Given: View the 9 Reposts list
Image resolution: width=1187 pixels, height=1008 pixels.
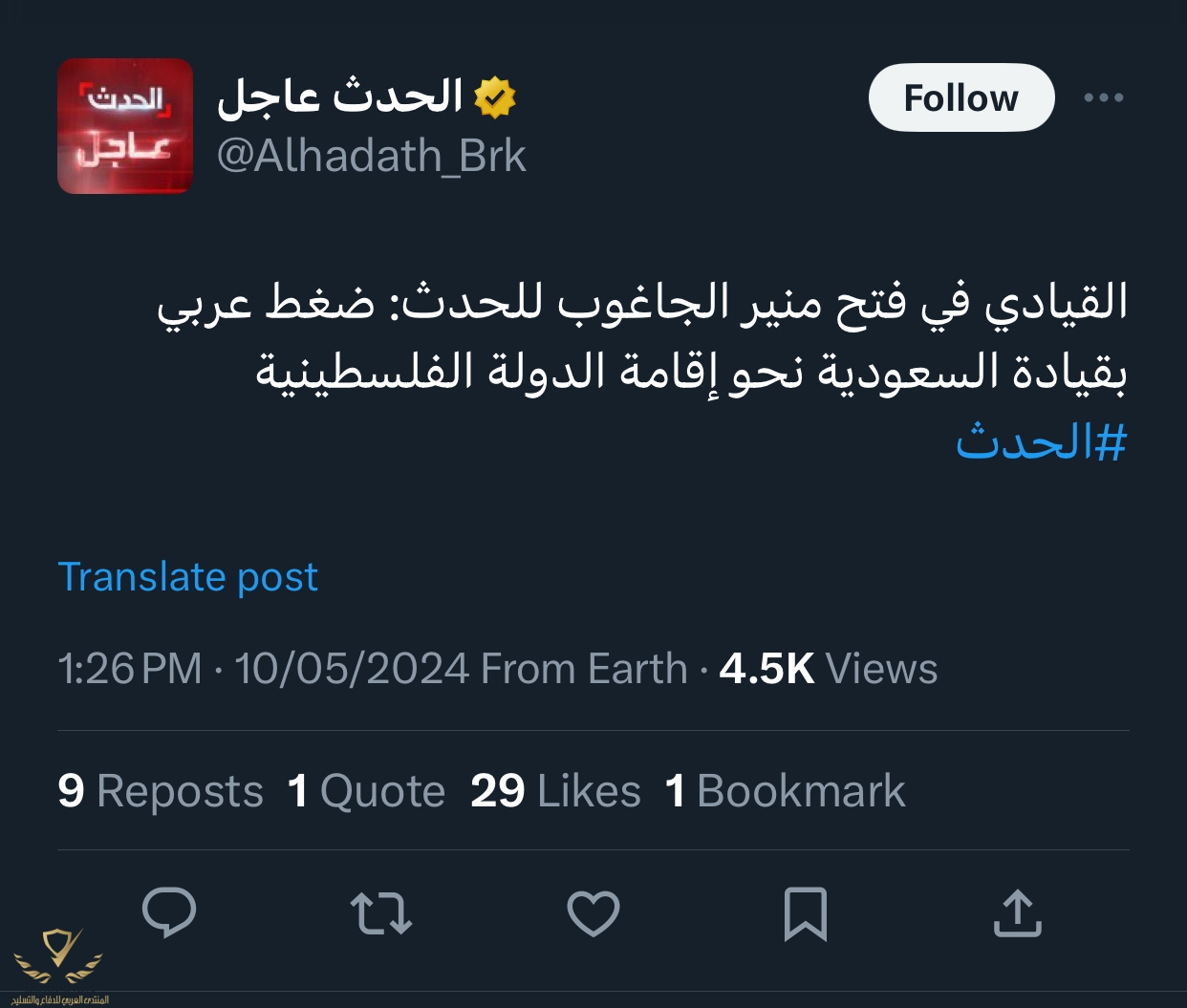Looking at the screenshot, I should (x=161, y=791).
